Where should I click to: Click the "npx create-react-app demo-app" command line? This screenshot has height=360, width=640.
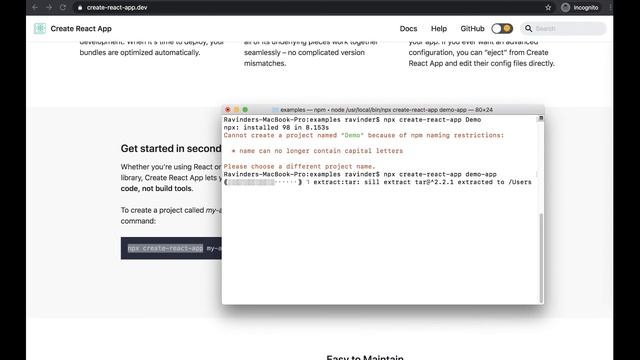point(440,174)
